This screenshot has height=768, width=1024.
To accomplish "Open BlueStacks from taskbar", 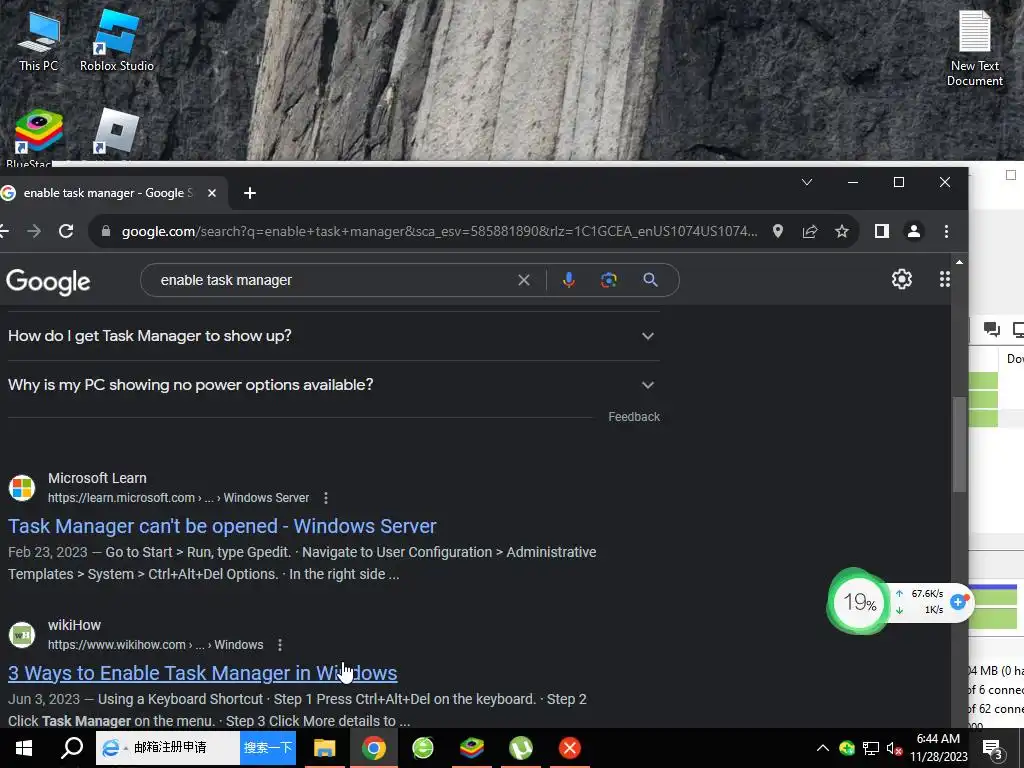I will pos(472,748).
